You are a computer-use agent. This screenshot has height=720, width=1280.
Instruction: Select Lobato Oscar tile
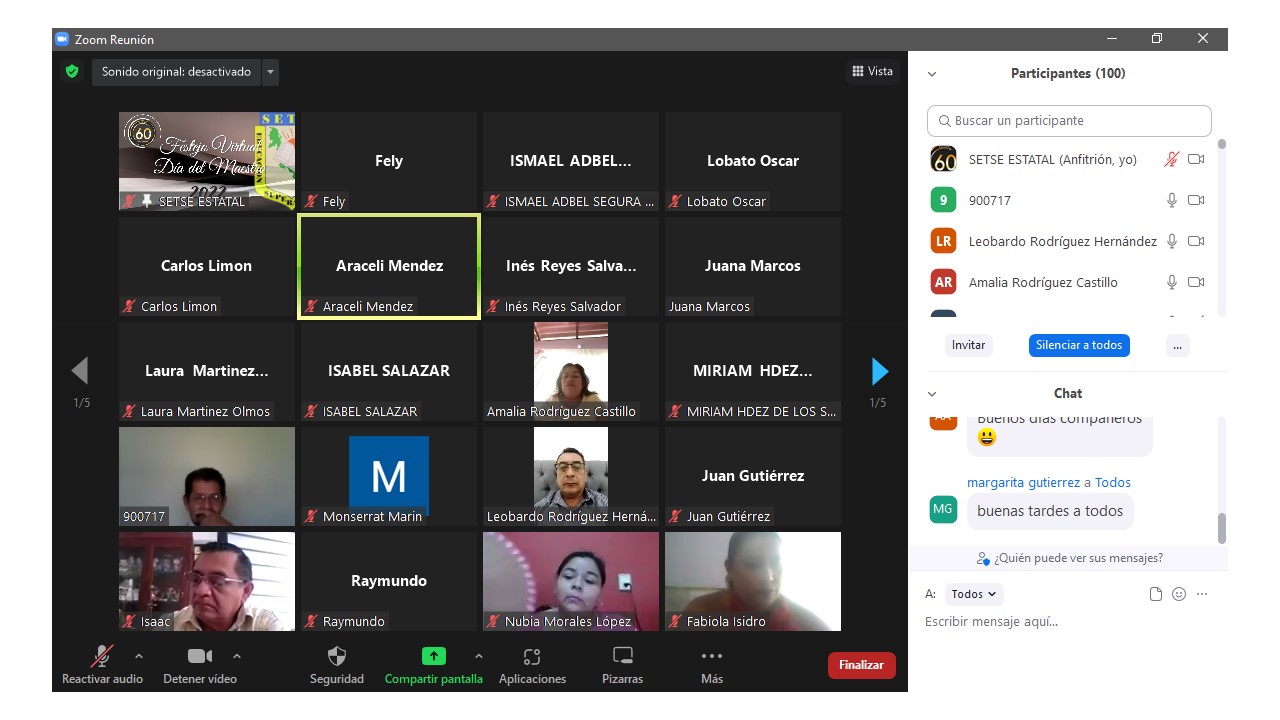pyautogui.click(x=753, y=161)
